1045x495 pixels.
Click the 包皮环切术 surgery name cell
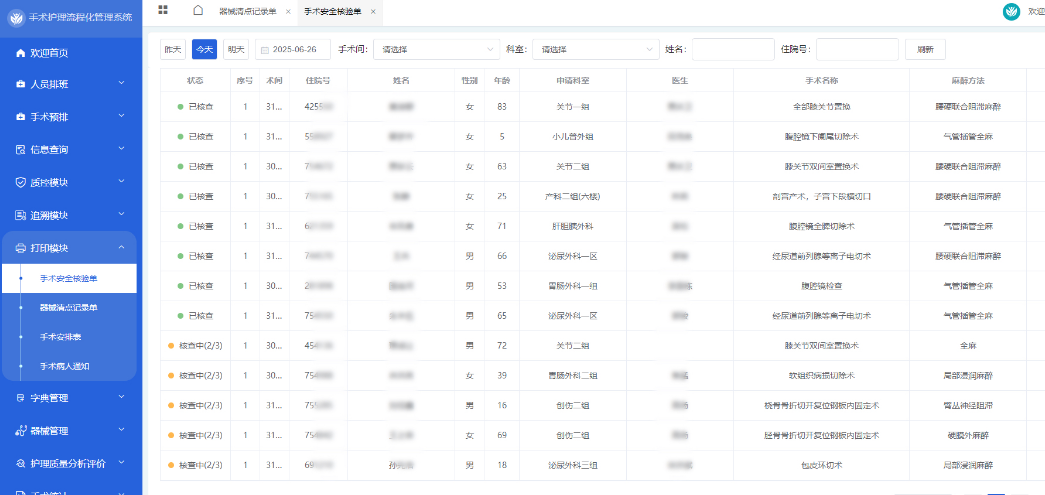[x=821, y=465]
